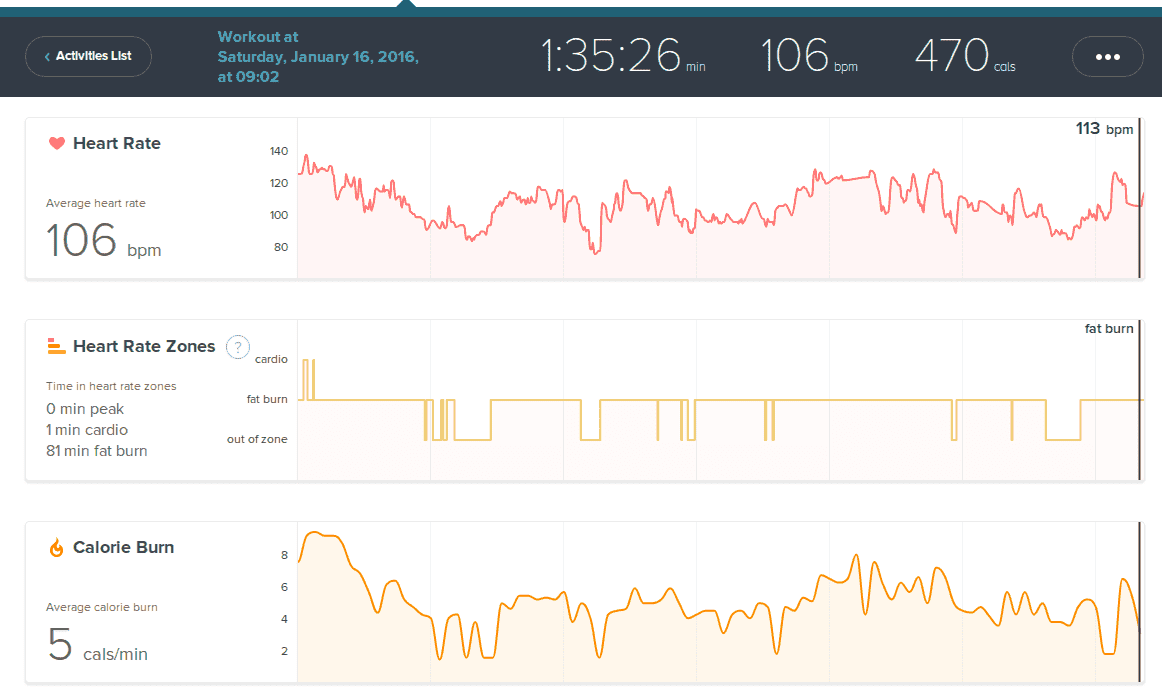Click the 81 min fat burn summary line
The image size is (1162, 697).
96,451
